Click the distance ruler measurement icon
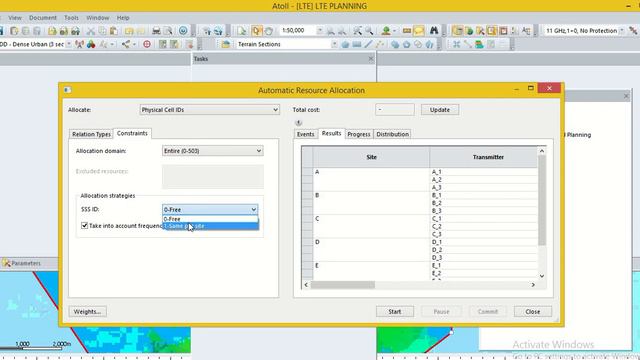Image resolution: width=640 pixels, height=360 pixels. 407,31
